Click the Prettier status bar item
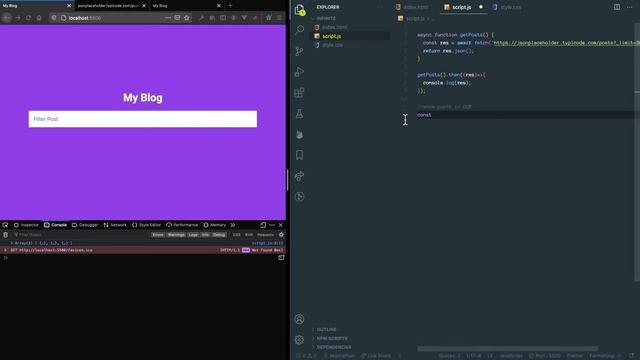 tap(574, 356)
